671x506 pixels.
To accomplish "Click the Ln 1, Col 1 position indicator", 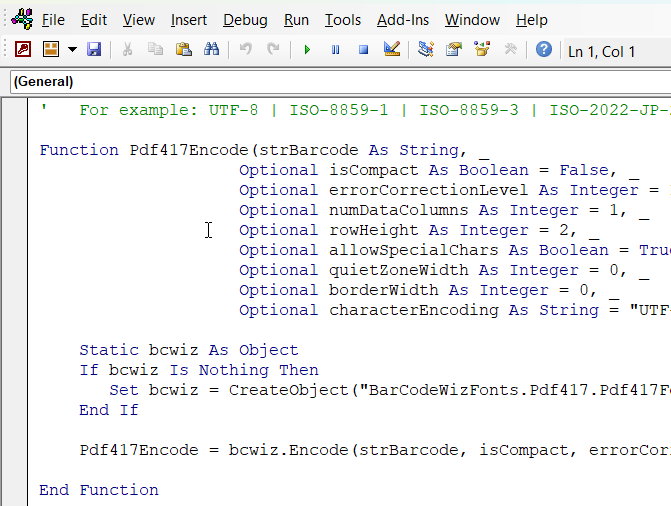I will [601, 52].
